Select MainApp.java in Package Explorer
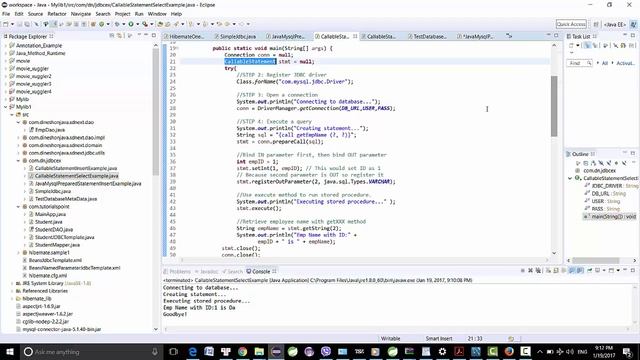The height and width of the screenshot is (360, 640). [50, 214]
